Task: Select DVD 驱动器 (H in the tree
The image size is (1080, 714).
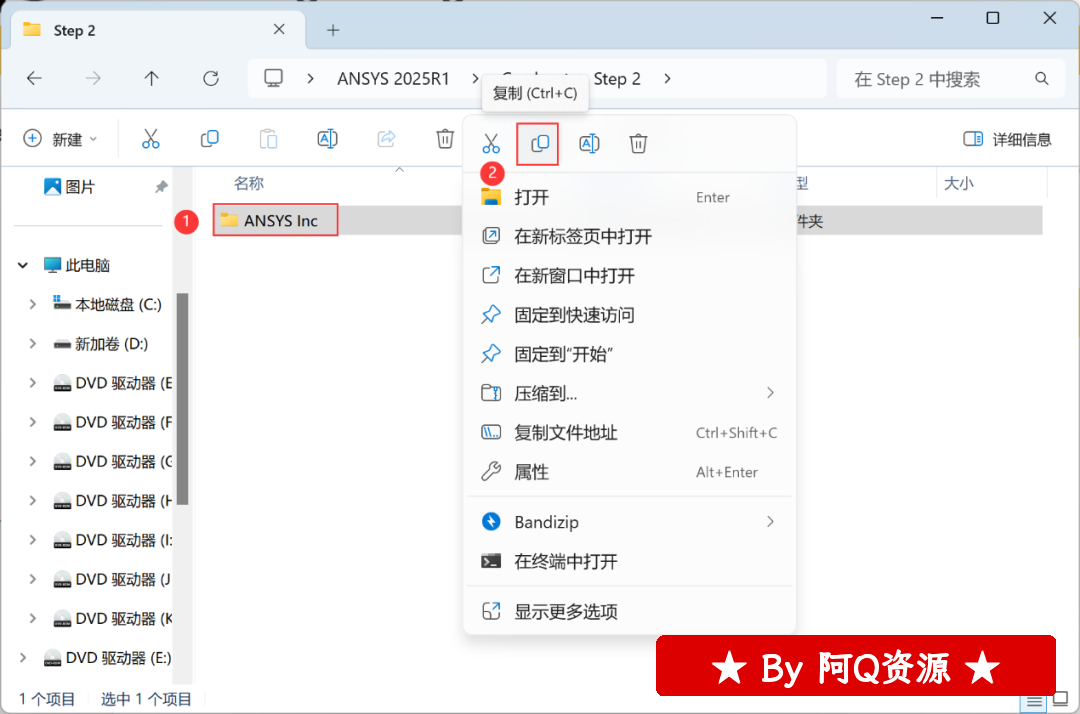Action: tap(113, 501)
